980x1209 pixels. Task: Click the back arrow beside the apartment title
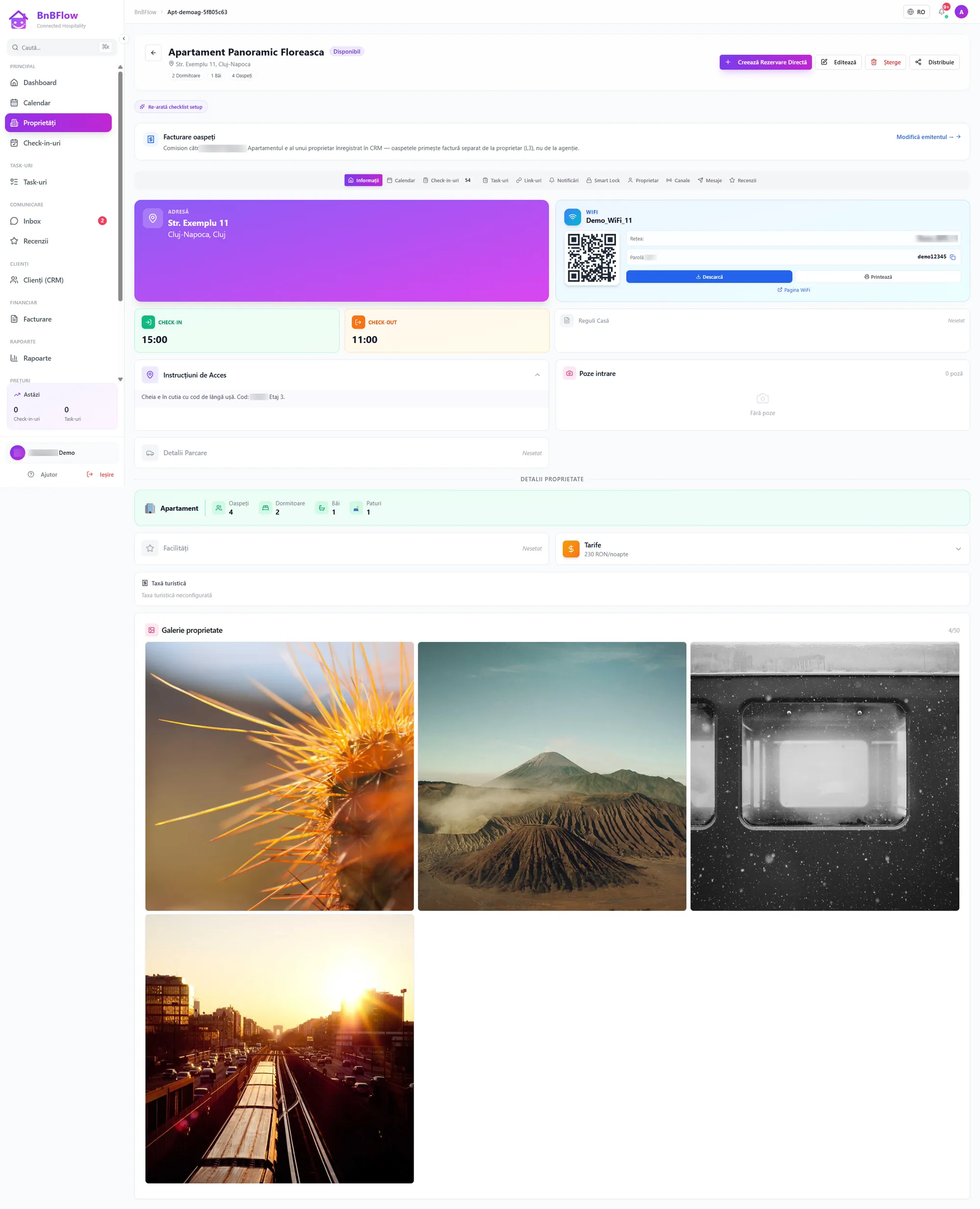pos(153,52)
